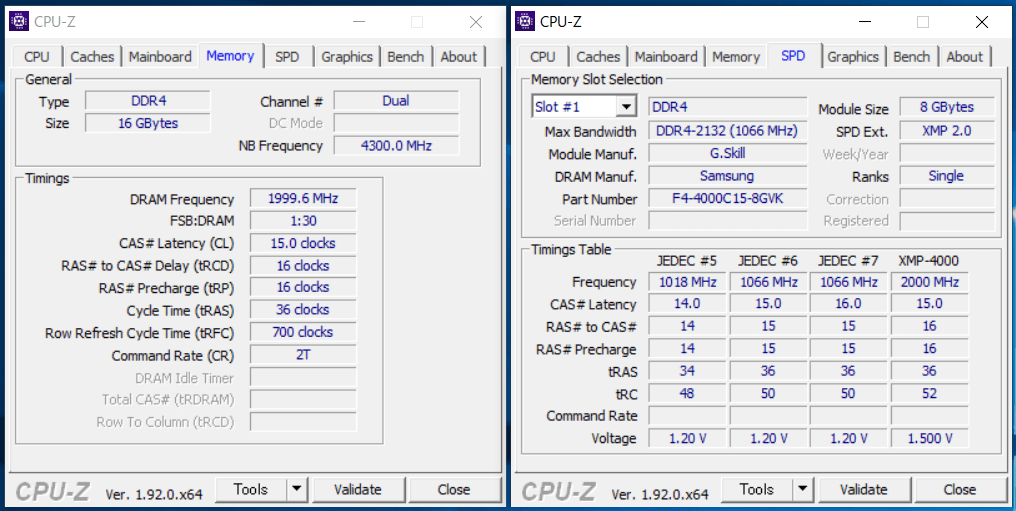Click XMP-4000 tRC value 52
Image resolution: width=1016 pixels, height=511 pixels.
pos(930,393)
